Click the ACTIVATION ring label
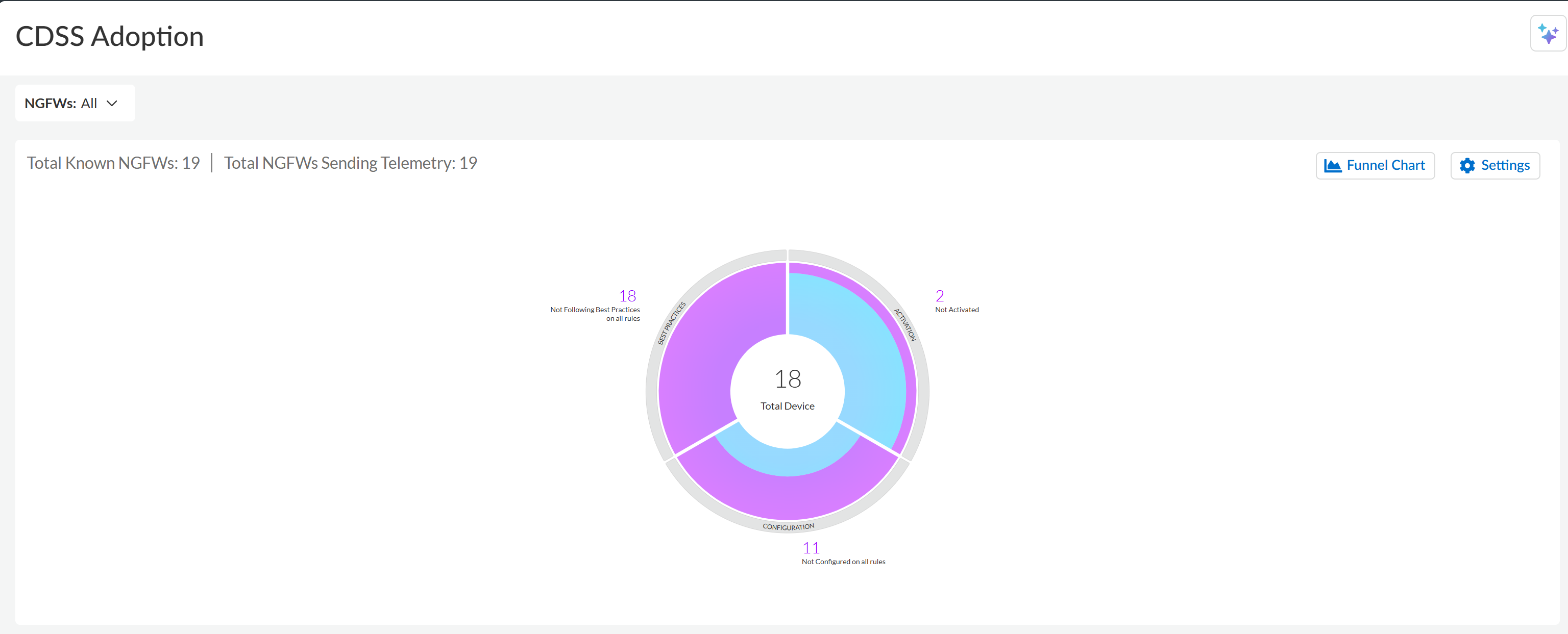The image size is (1568, 634). click(904, 325)
